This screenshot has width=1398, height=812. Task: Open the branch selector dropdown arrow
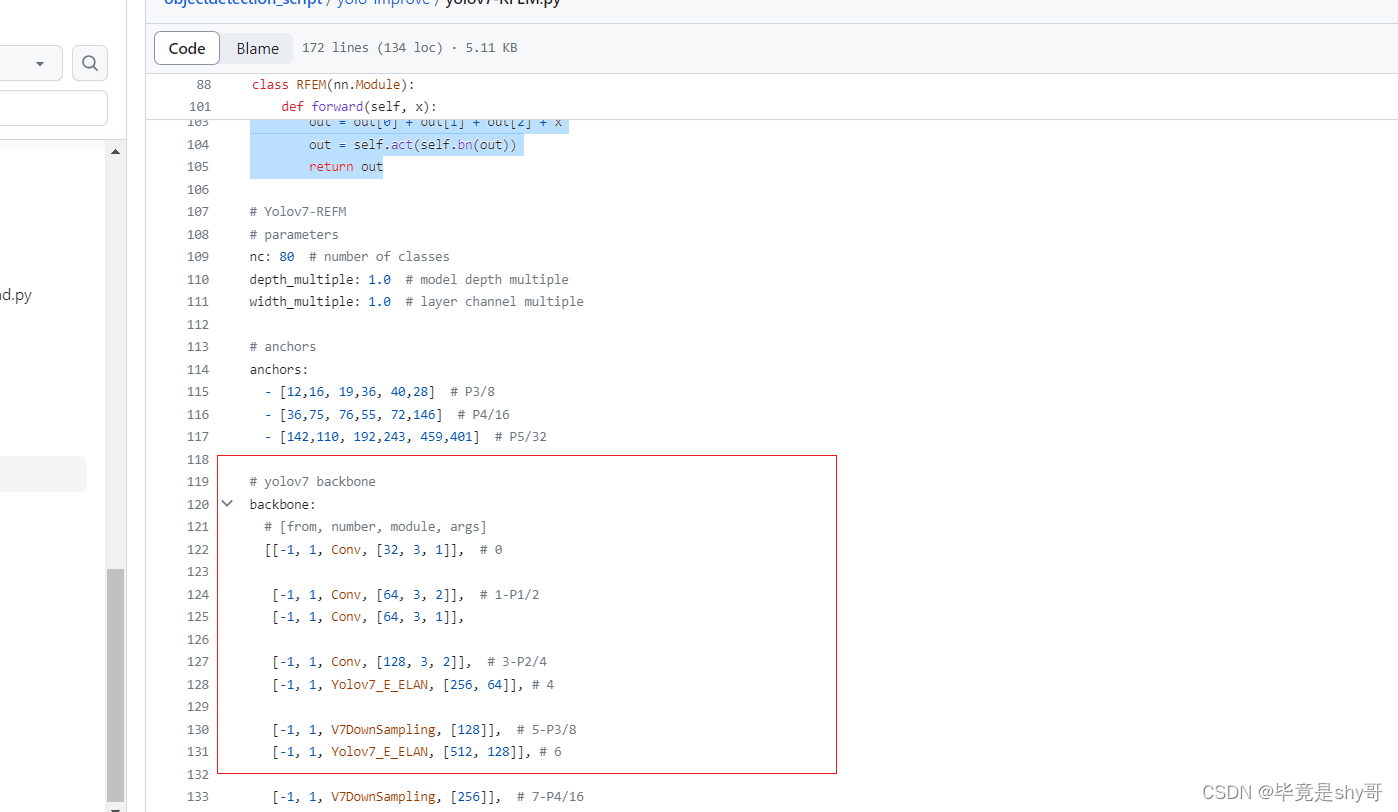[x=40, y=63]
